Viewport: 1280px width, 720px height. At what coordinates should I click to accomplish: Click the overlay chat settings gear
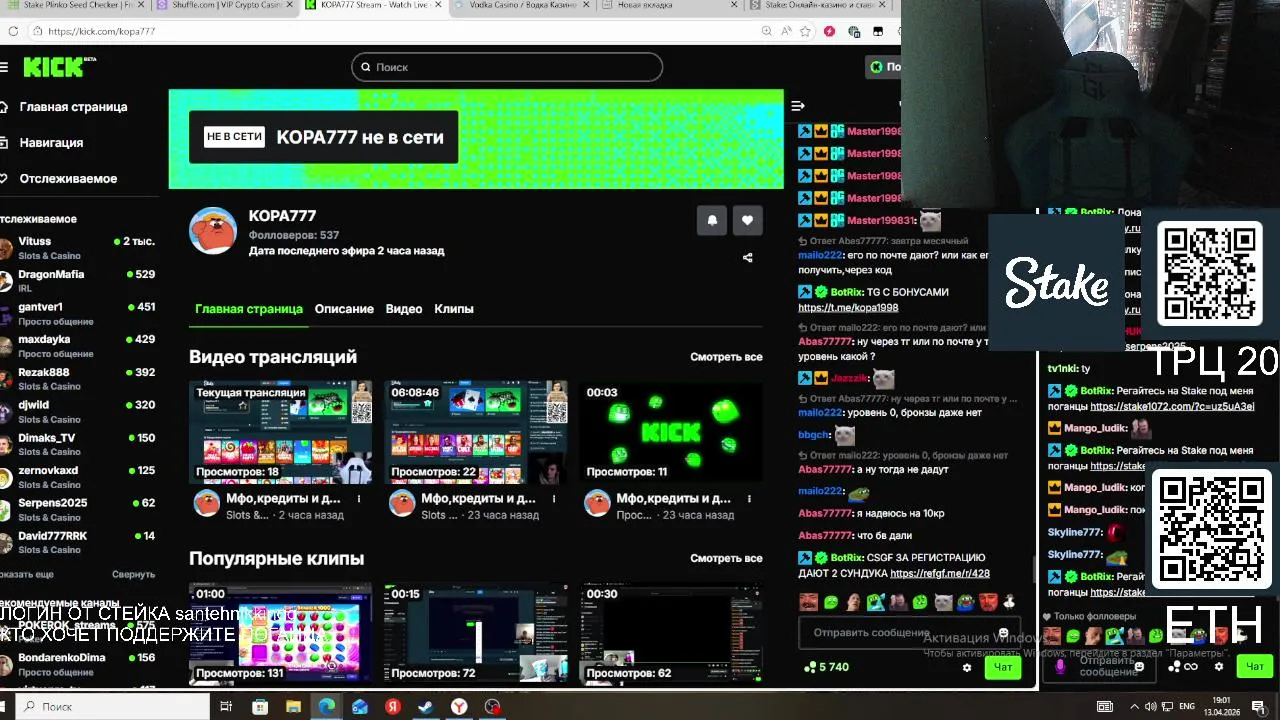[x=1218, y=666]
